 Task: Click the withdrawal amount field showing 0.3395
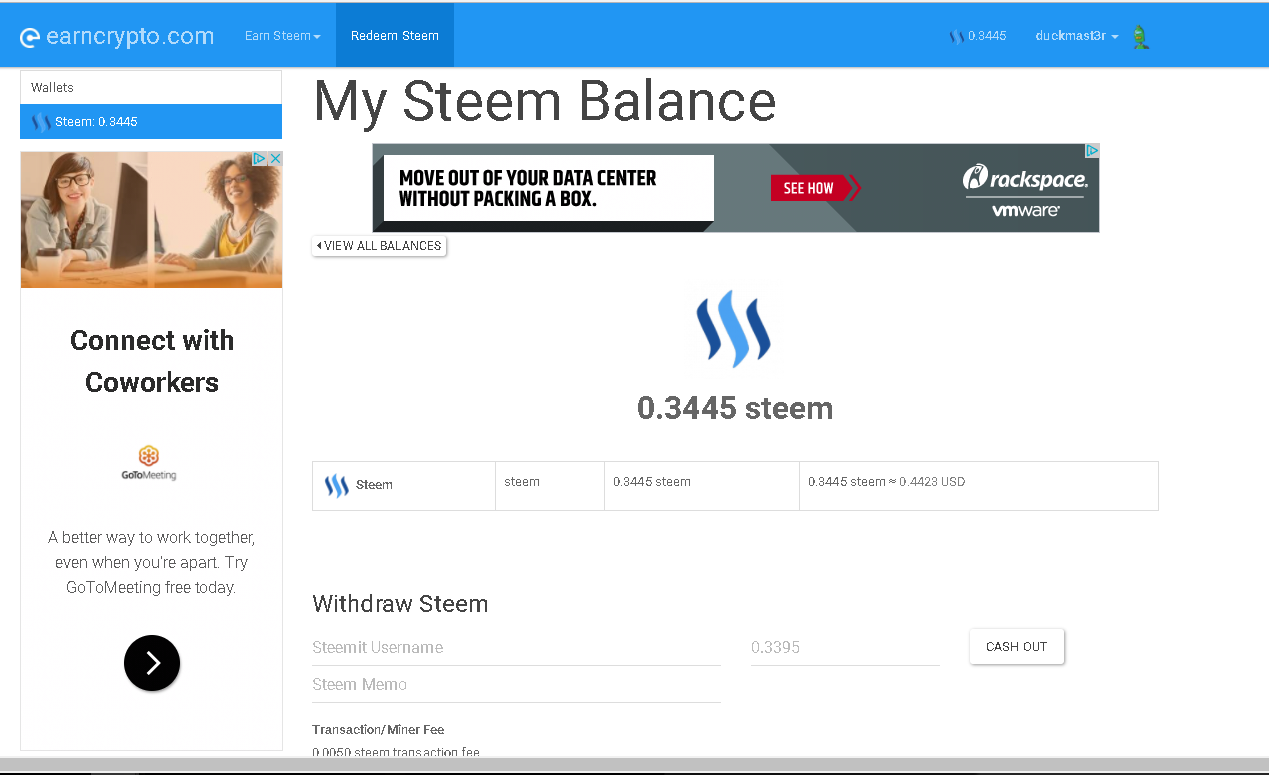click(x=845, y=647)
